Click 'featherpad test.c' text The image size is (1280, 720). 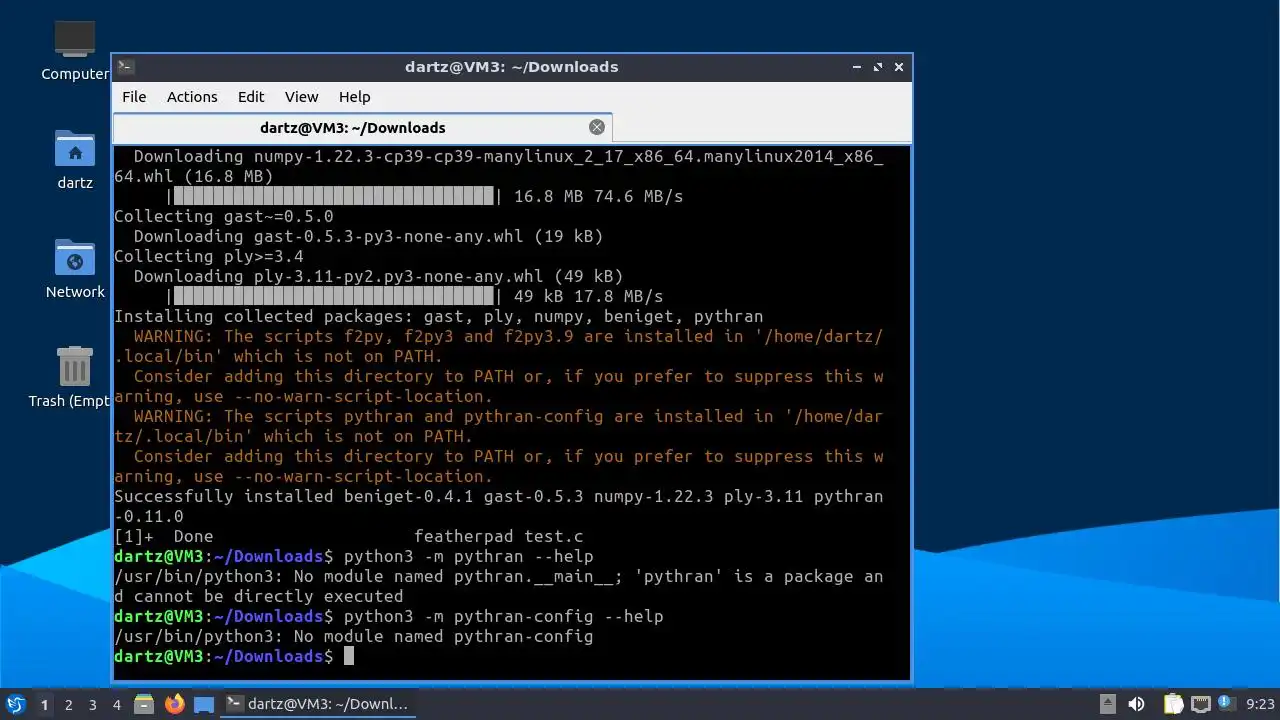point(498,536)
